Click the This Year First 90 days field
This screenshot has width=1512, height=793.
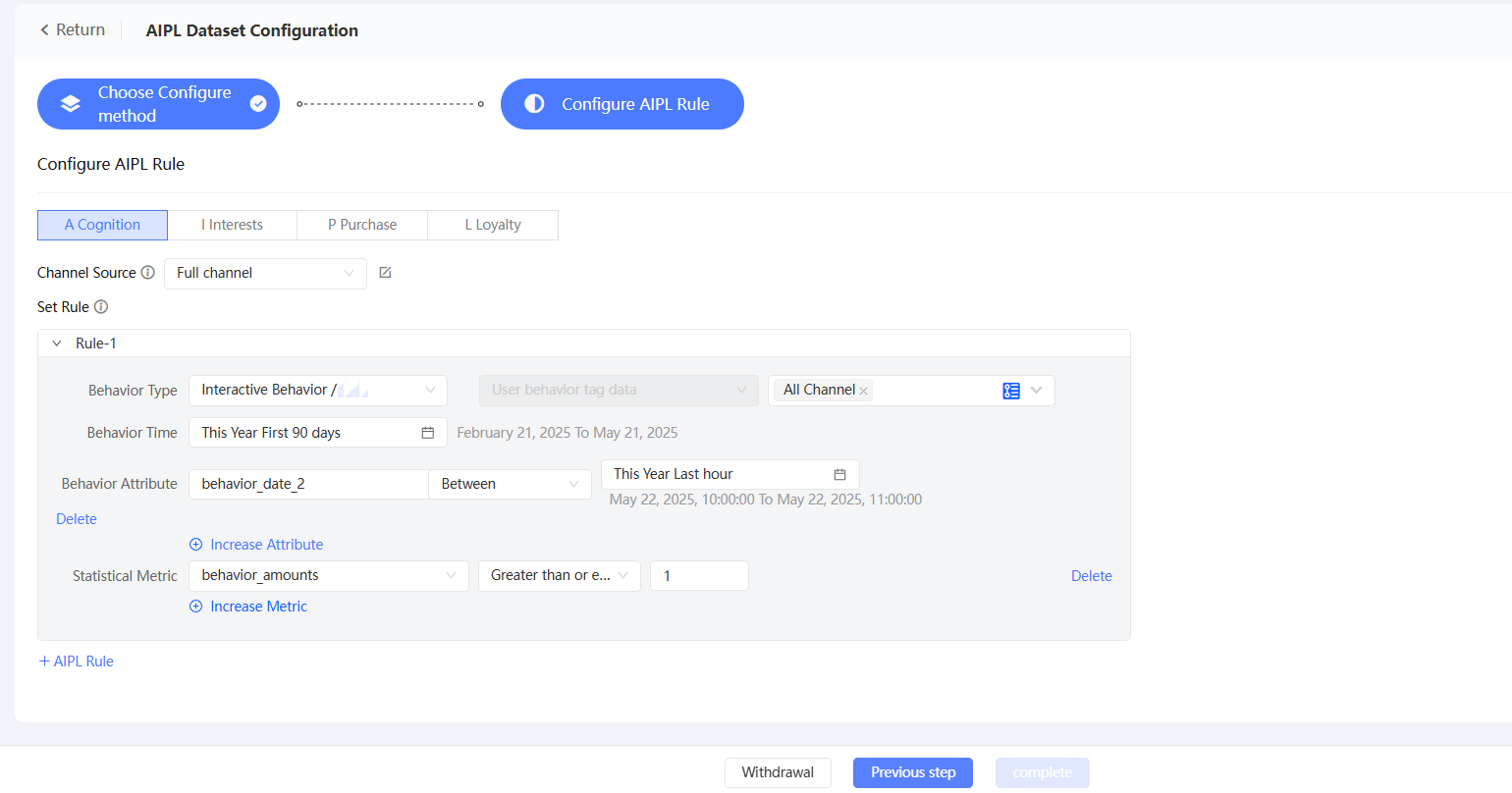pyautogui.click(x=318, y=433)
